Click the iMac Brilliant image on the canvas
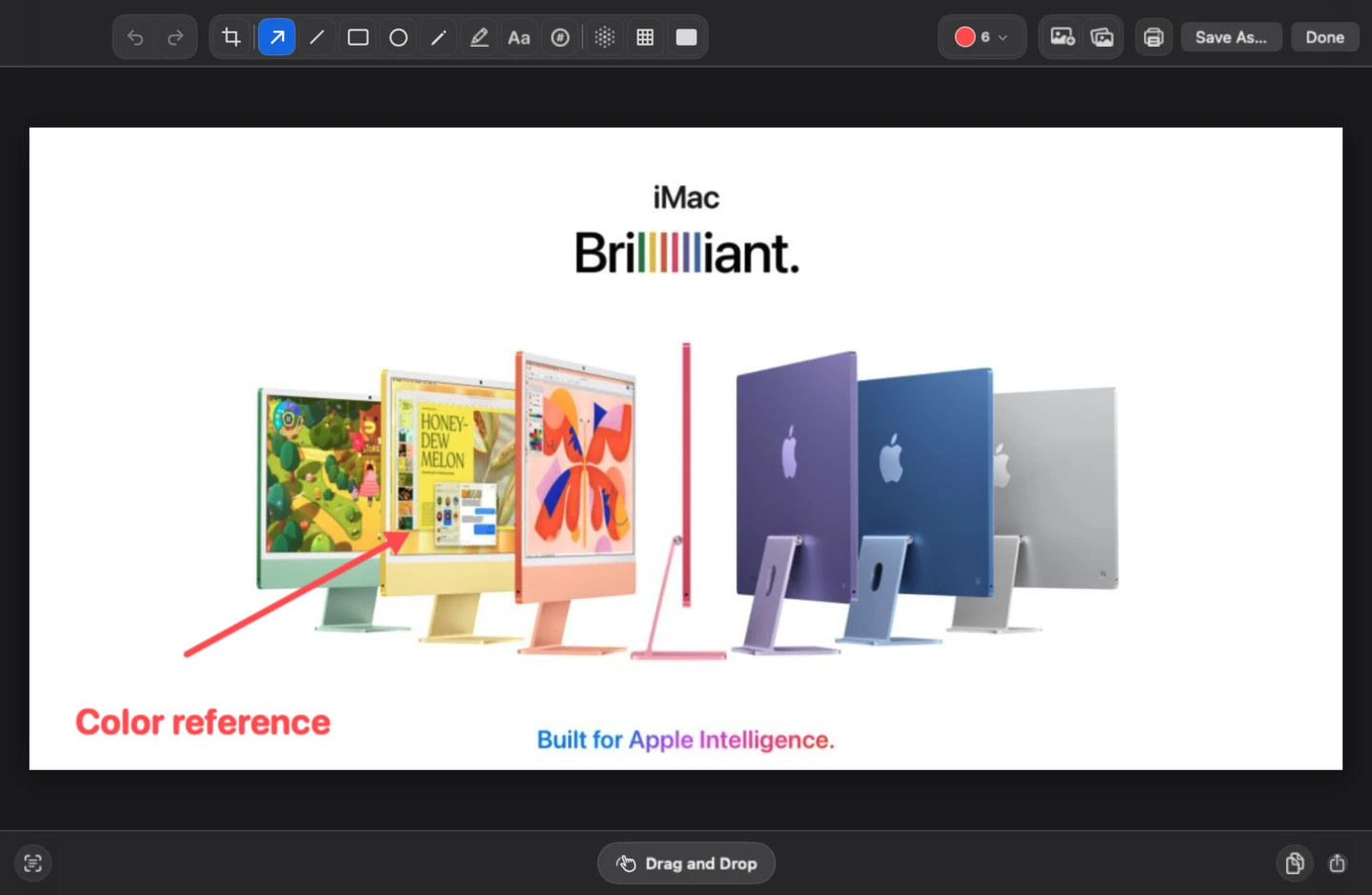The image size is (1372, 895). (686, 448)
